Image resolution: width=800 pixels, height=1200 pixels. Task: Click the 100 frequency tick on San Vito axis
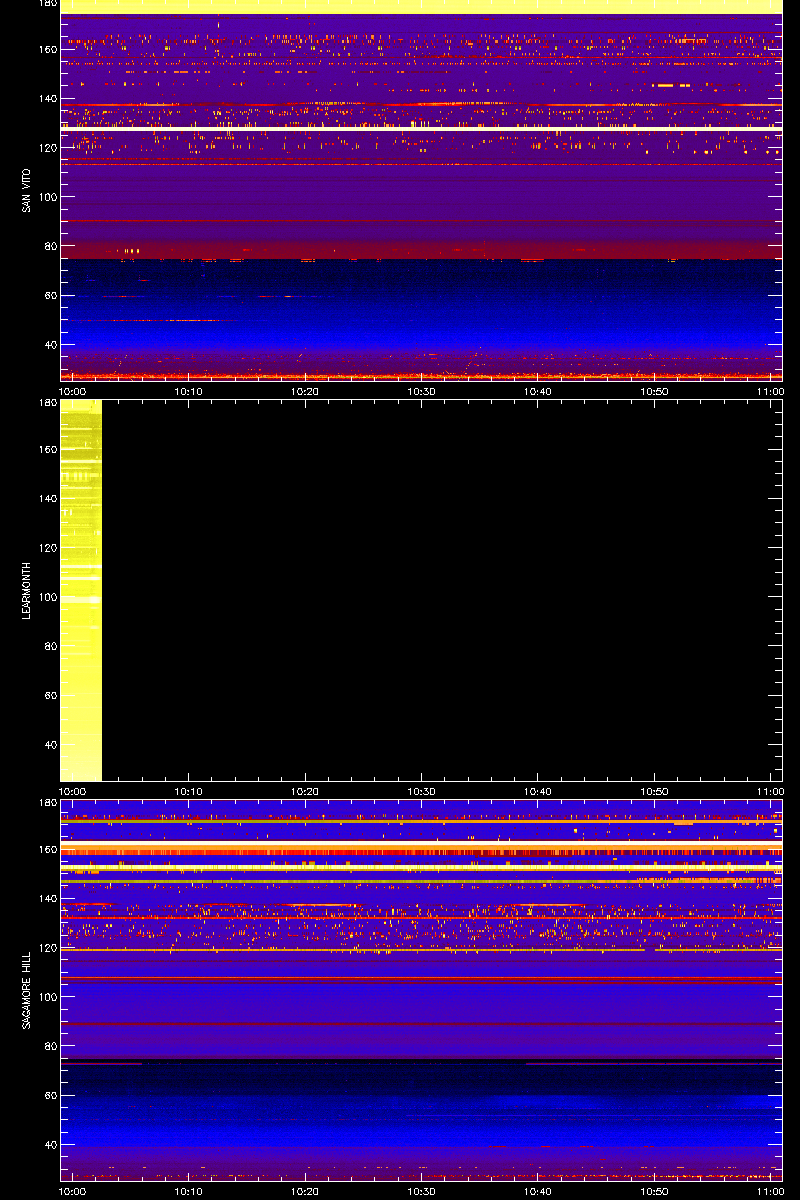[x=47, y=197]
